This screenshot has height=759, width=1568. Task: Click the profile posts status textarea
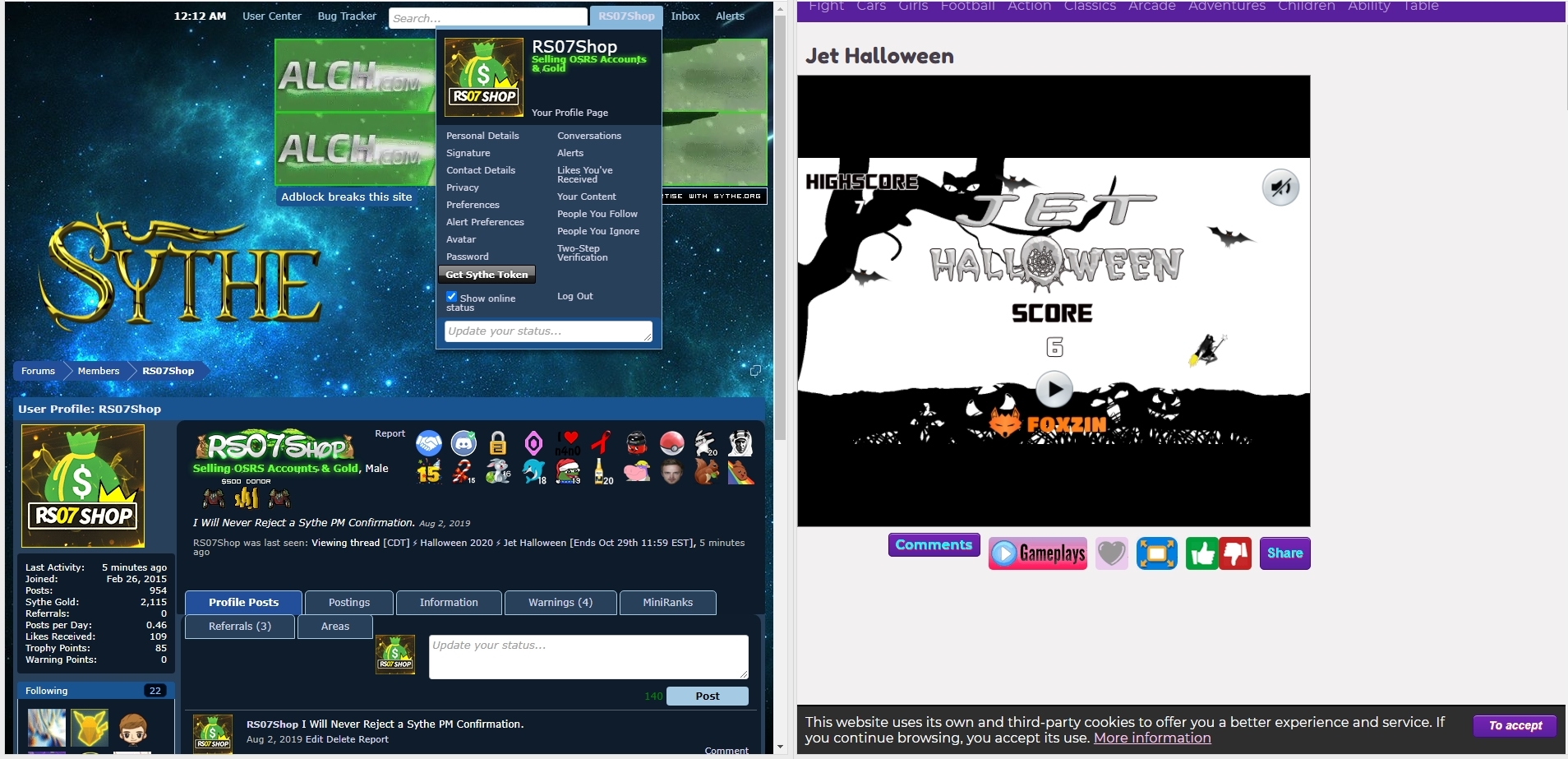(x=588, y=657)
